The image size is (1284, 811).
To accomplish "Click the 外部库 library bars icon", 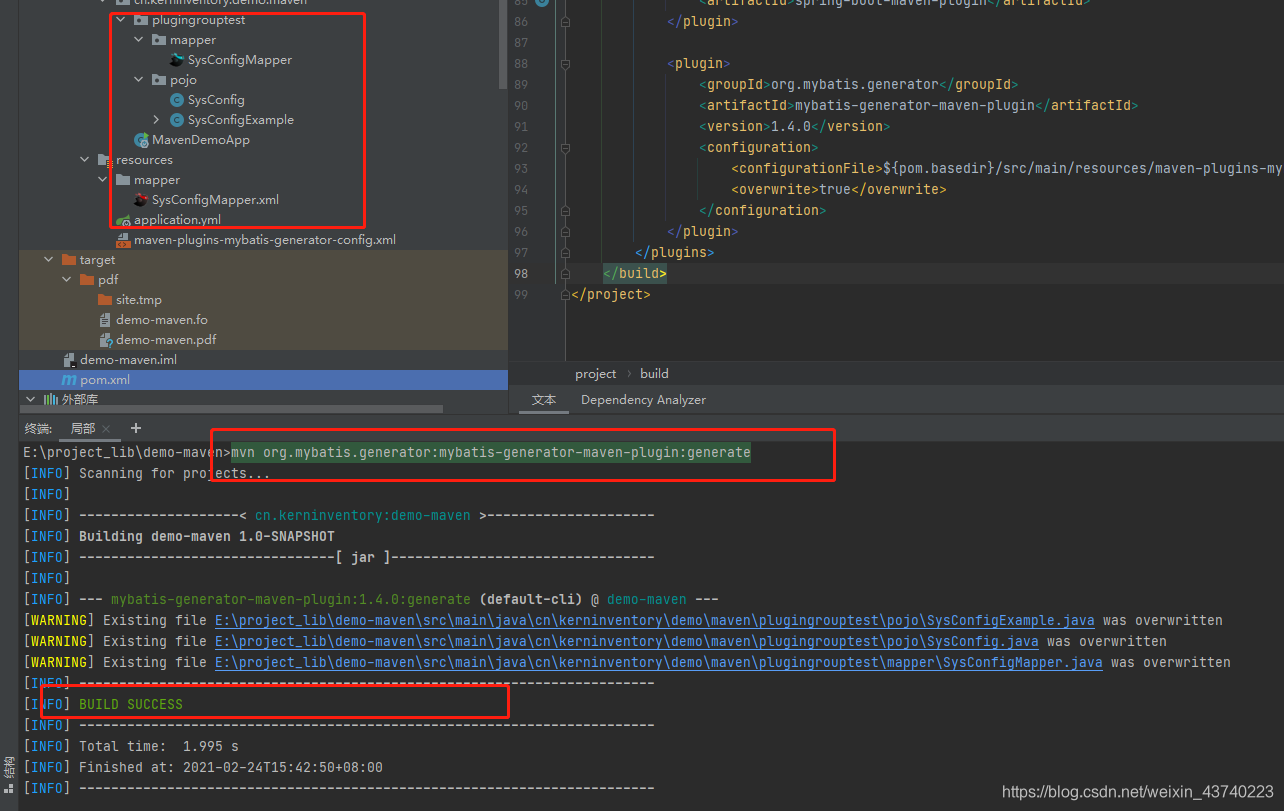I will click(x=51, y=400).
